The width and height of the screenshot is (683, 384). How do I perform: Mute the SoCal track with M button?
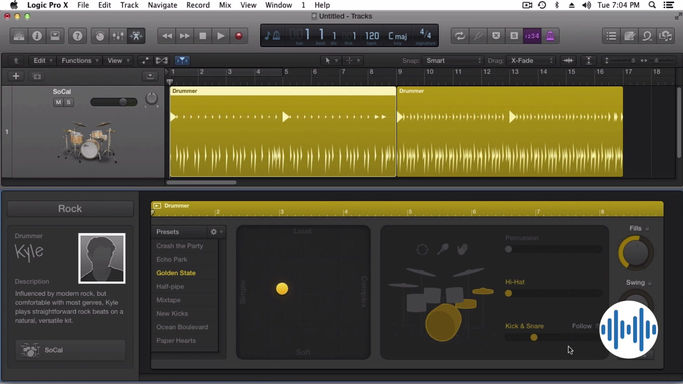(x=58, y=102)
